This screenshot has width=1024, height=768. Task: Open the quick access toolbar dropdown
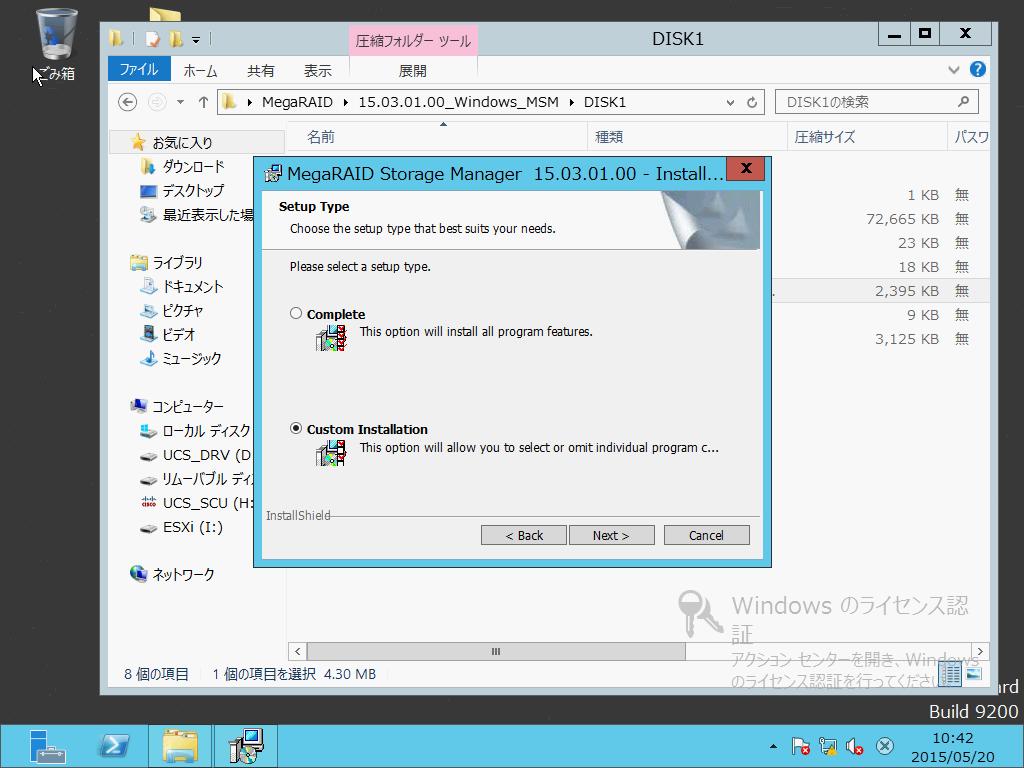tap(196, 40)
